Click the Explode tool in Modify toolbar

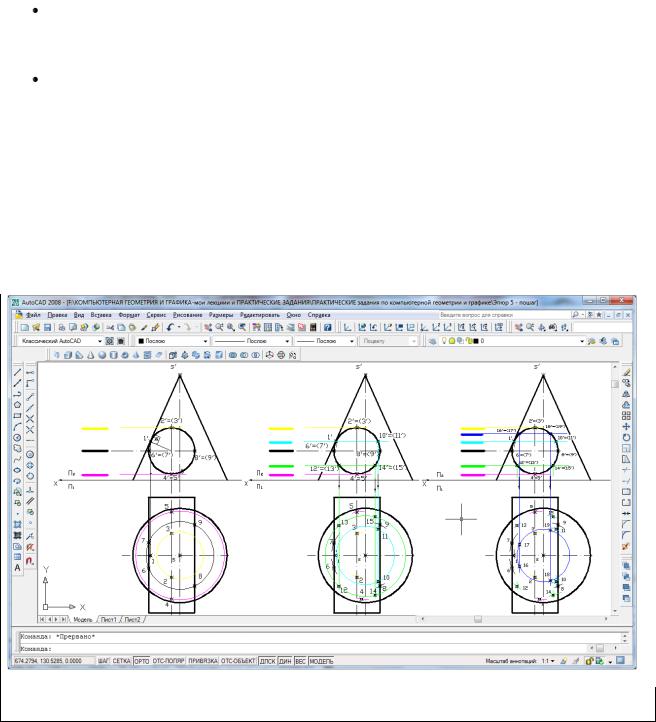(626, 547)
